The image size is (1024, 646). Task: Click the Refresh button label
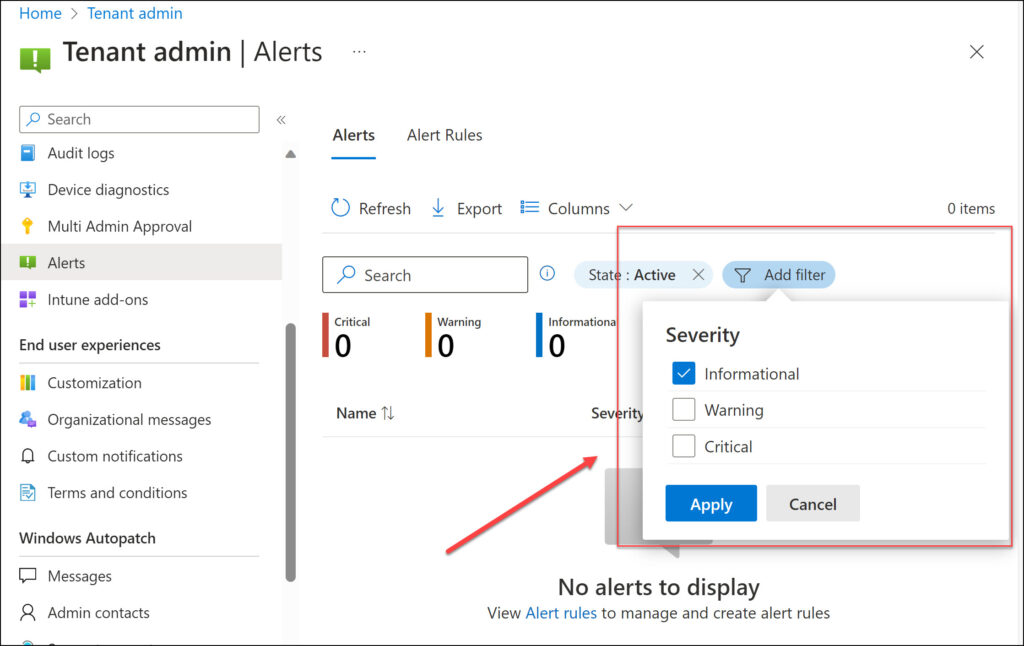click(x=385, y=208)
